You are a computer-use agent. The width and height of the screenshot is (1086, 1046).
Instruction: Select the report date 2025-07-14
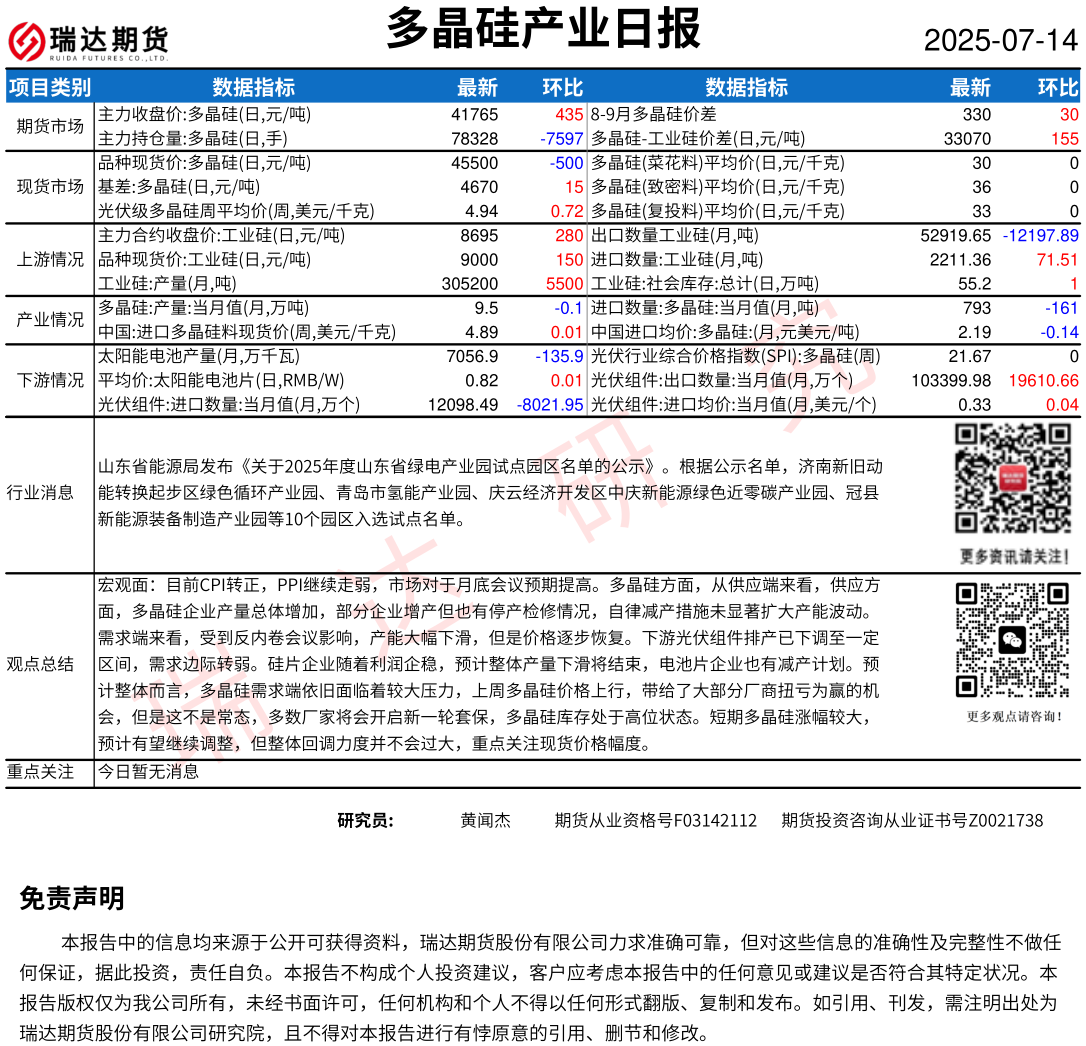pyautogui.click(x=1000, y=41)
